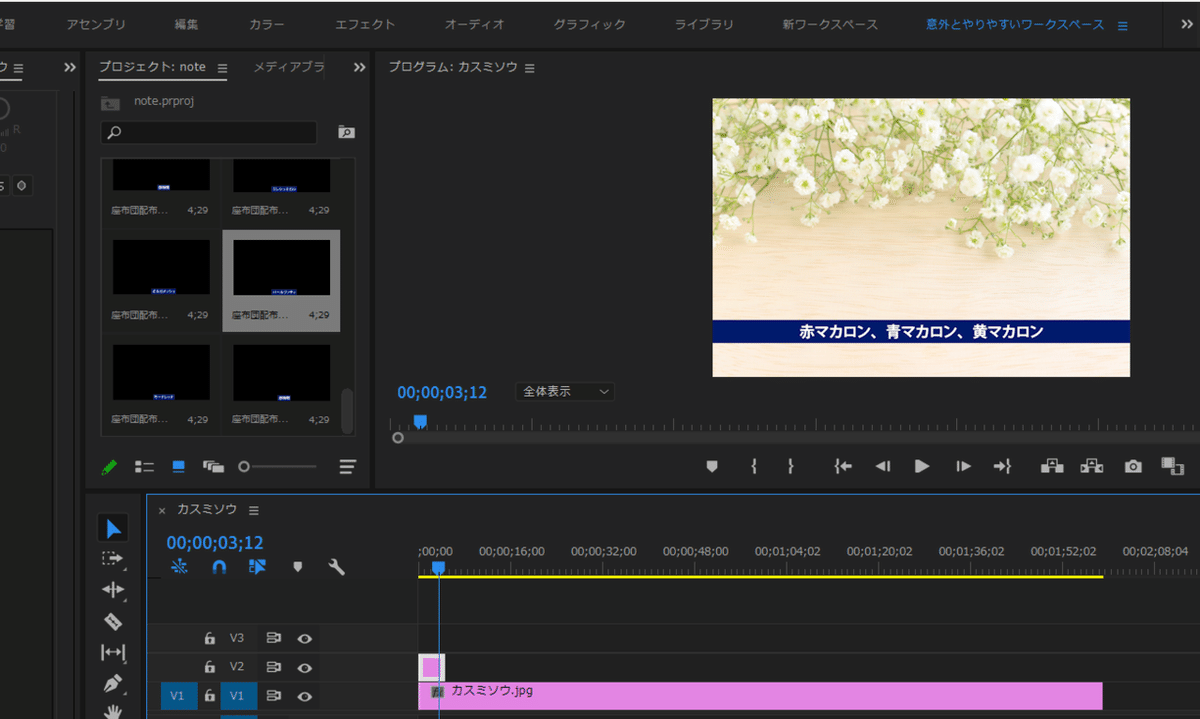
Task: Switch to the エフェクト workspace
Action: coord(365,24)
